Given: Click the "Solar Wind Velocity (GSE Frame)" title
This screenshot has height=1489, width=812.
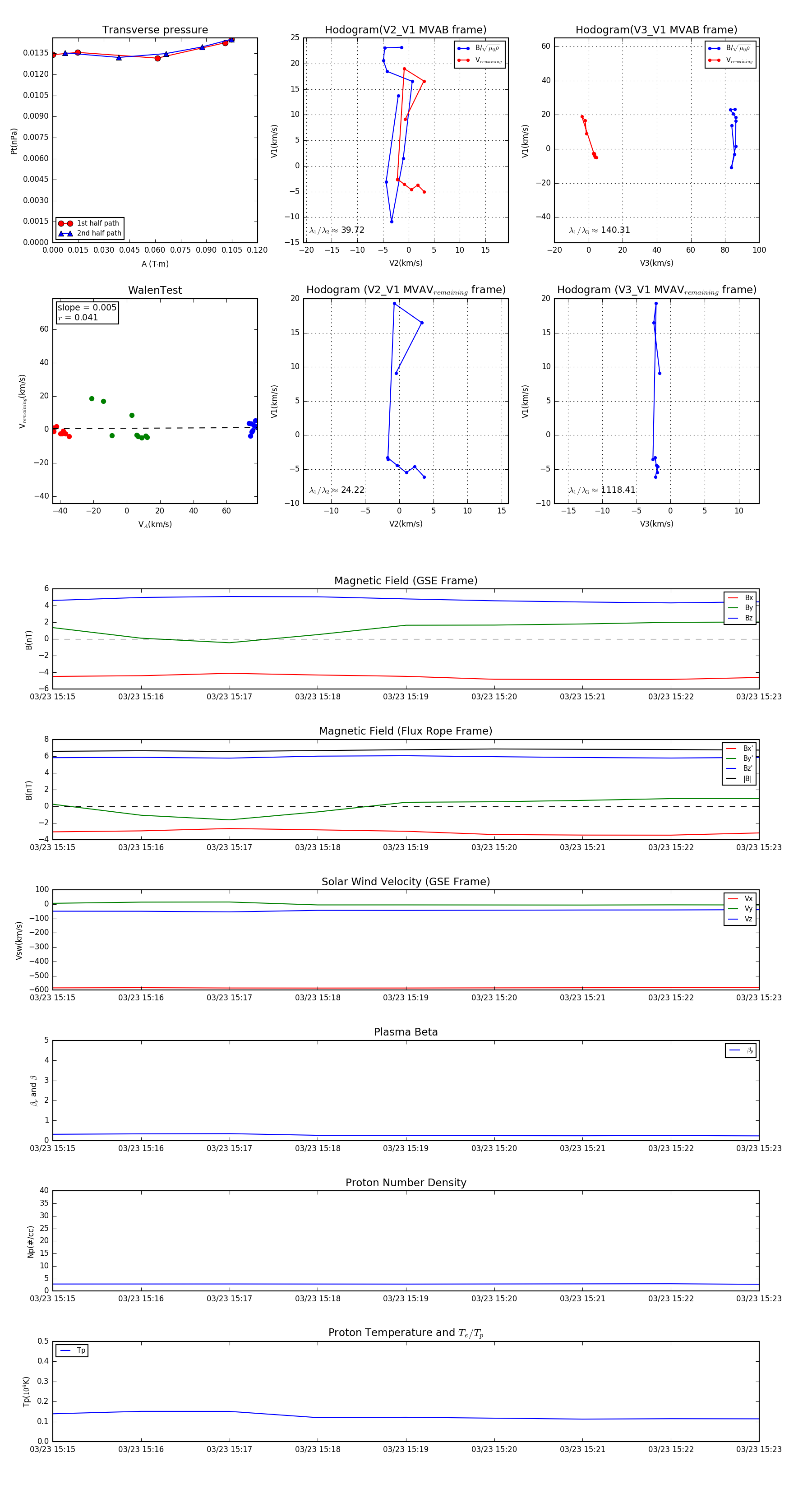Looking at the screenshot, I should [x=406, y=882].
